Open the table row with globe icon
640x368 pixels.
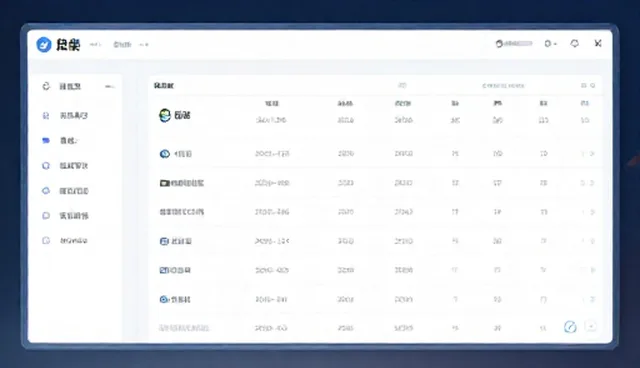[x=376, y=115]
